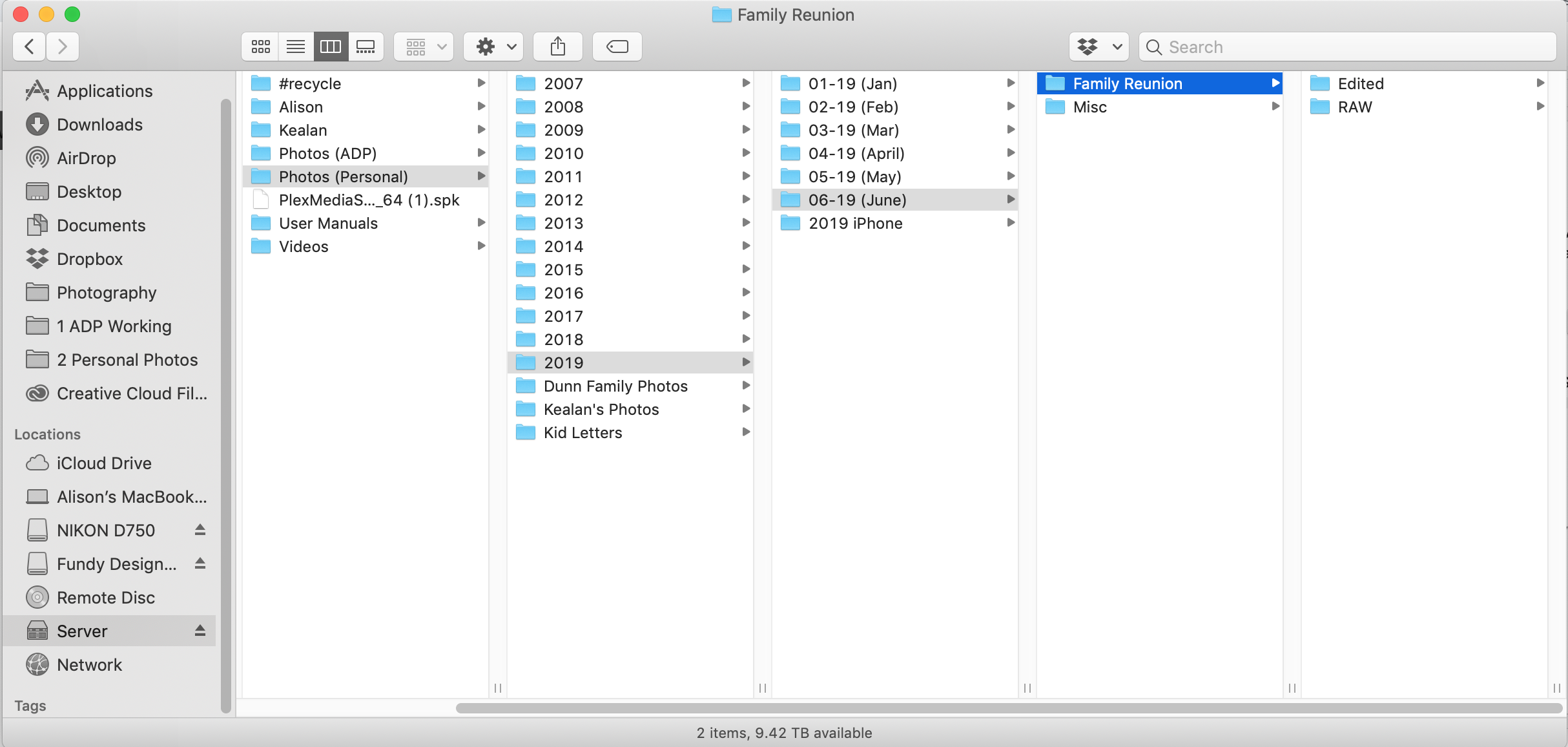Screen dimensions: 1568x747
Task: Open 1 ADP Working in the sidebar
Action: click(110, 326)
